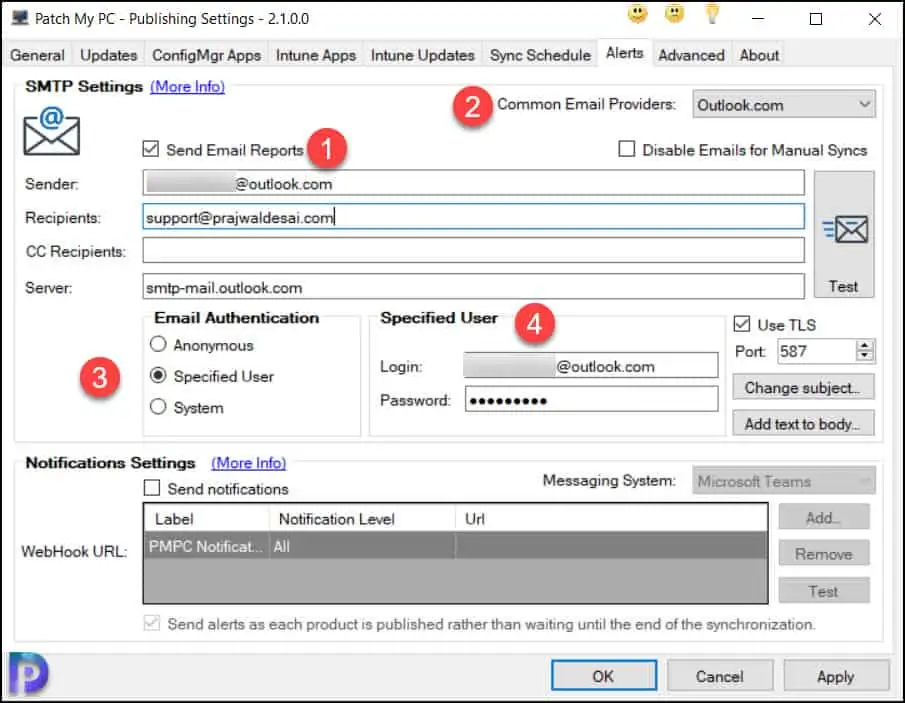The width and height of the screenshot is (905, 703).
Task: Click the Login field
Action: [591, 366]
